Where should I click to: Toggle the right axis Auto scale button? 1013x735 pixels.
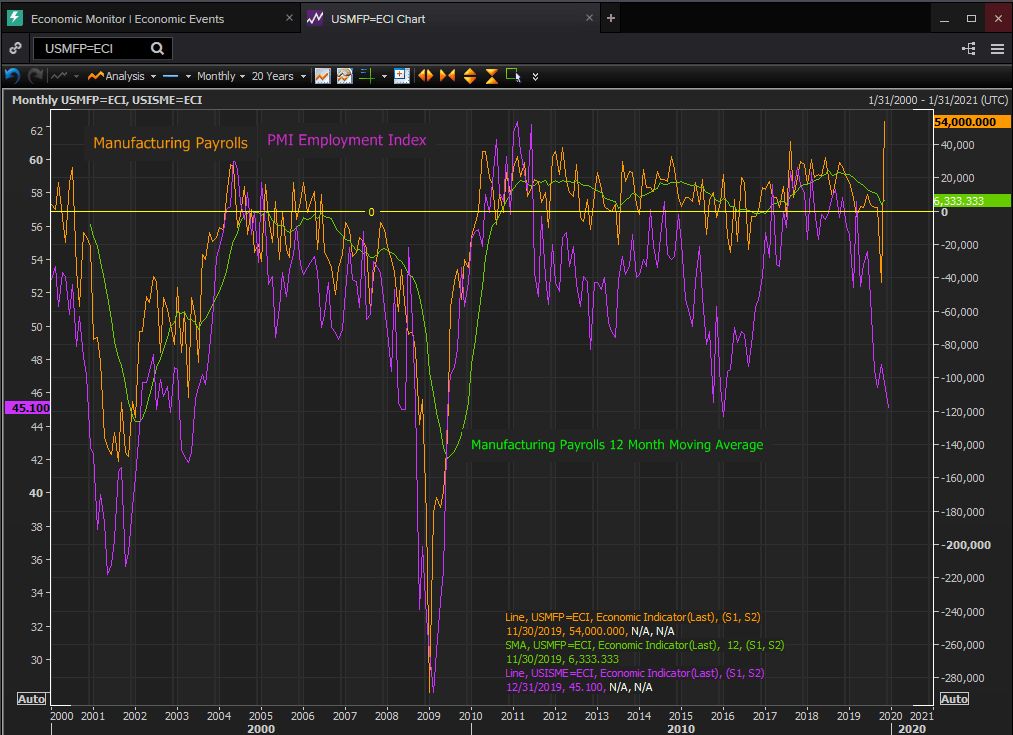[x=954, y=698]
